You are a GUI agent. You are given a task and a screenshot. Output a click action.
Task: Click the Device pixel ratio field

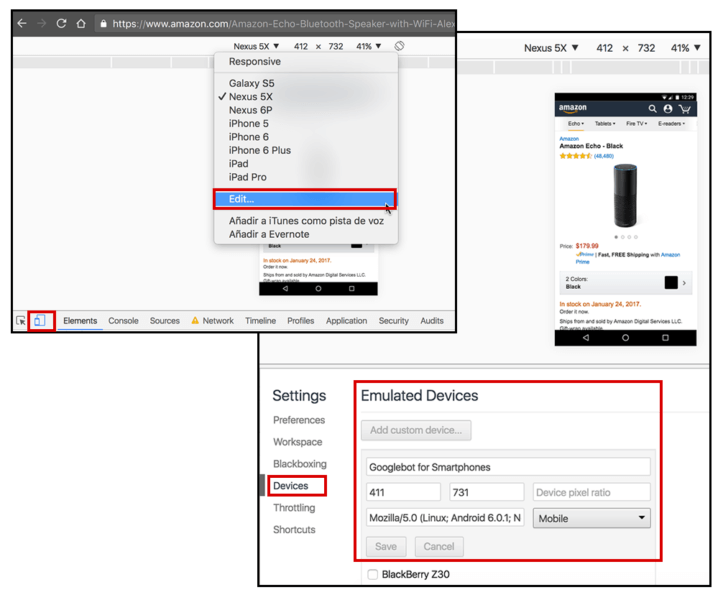tap(592, 492)
